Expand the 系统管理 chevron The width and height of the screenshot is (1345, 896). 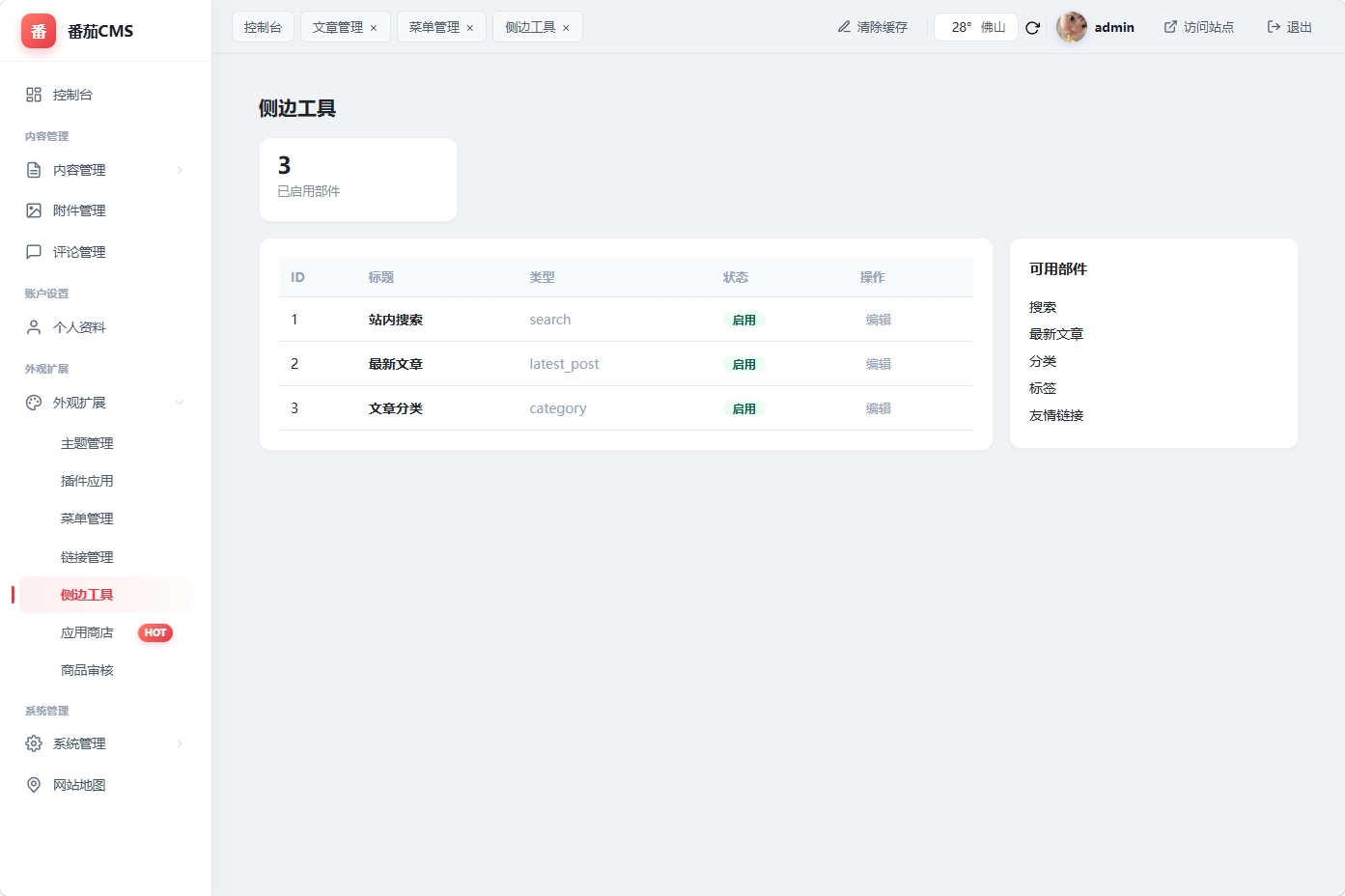point(180,743)
